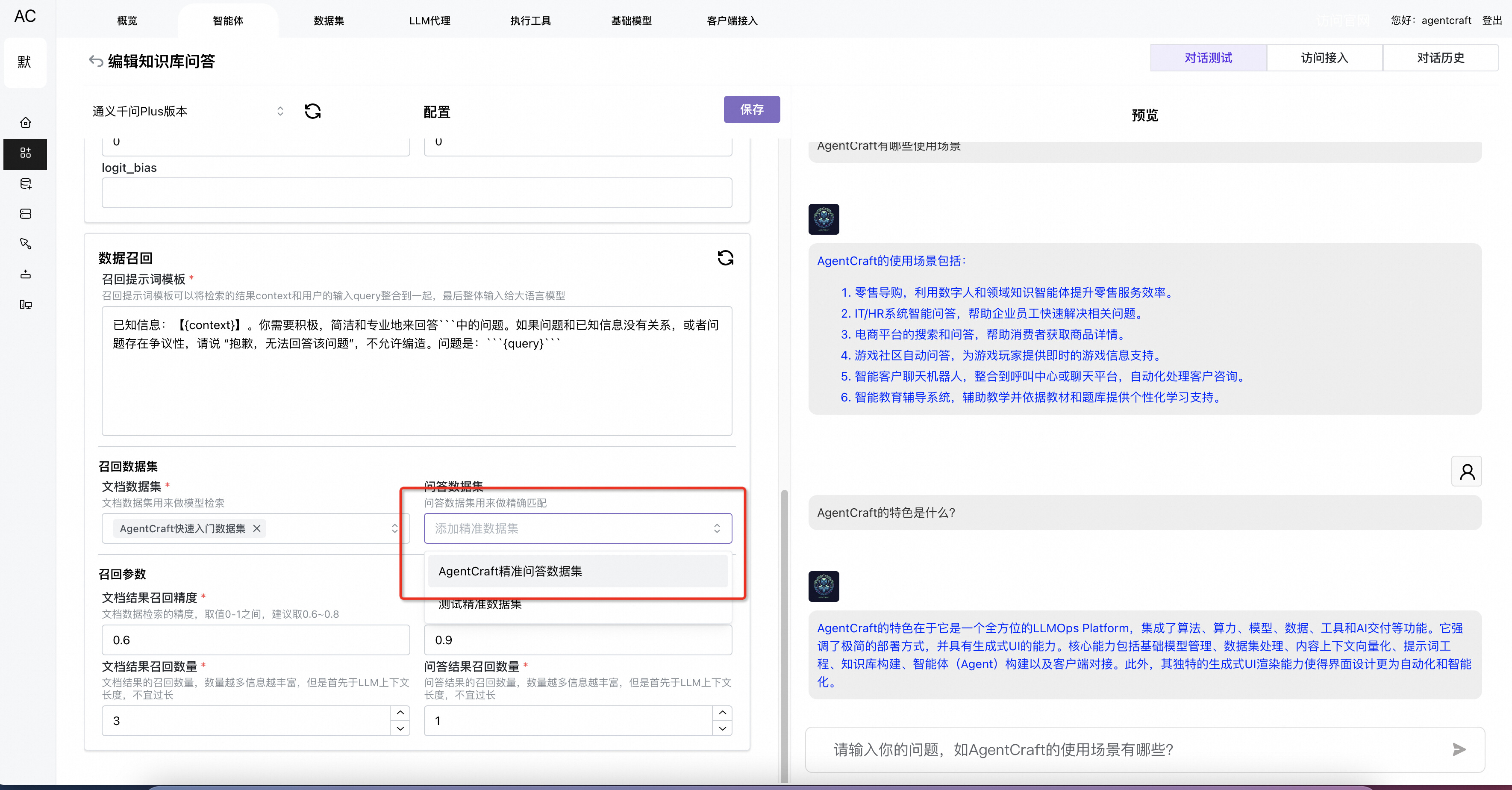
Task: Open 对话历史 tab
Action: tap(1440, 58)
